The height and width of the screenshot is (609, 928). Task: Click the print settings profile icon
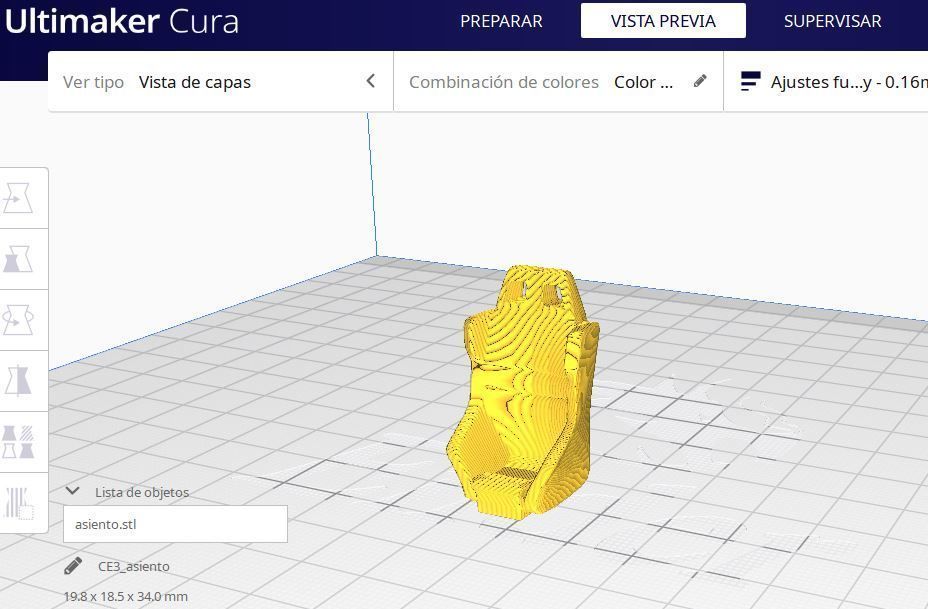pos(750,81)
